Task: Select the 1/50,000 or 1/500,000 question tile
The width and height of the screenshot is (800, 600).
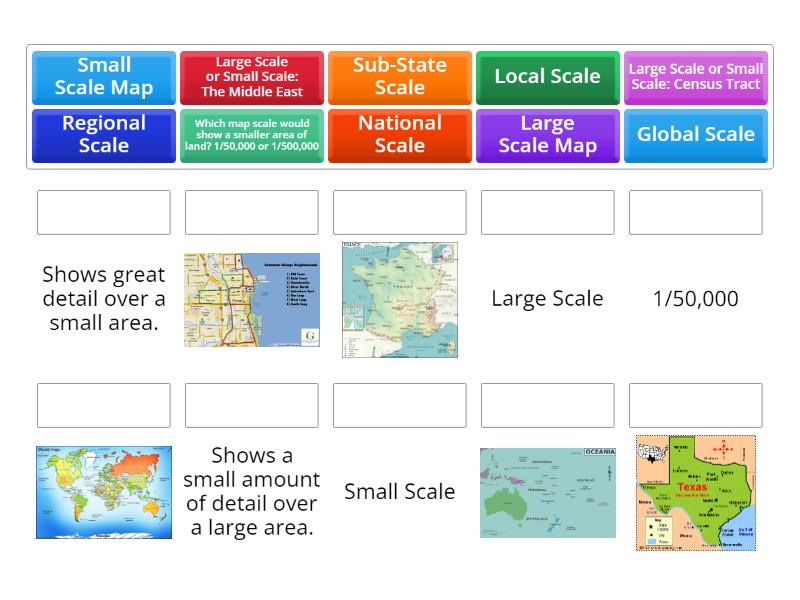Action: 252,136
